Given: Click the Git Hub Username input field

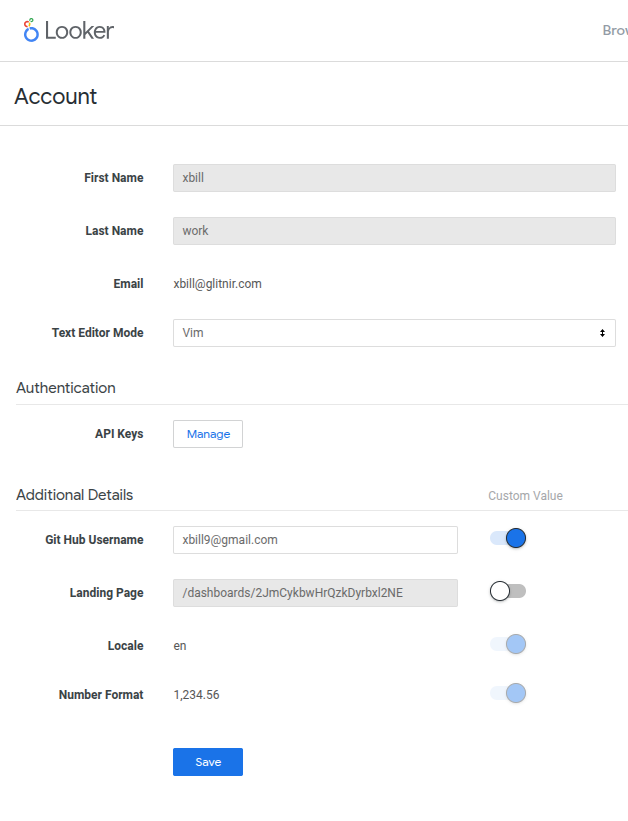Looking at the screenshot, I should (x=315, y=540).
